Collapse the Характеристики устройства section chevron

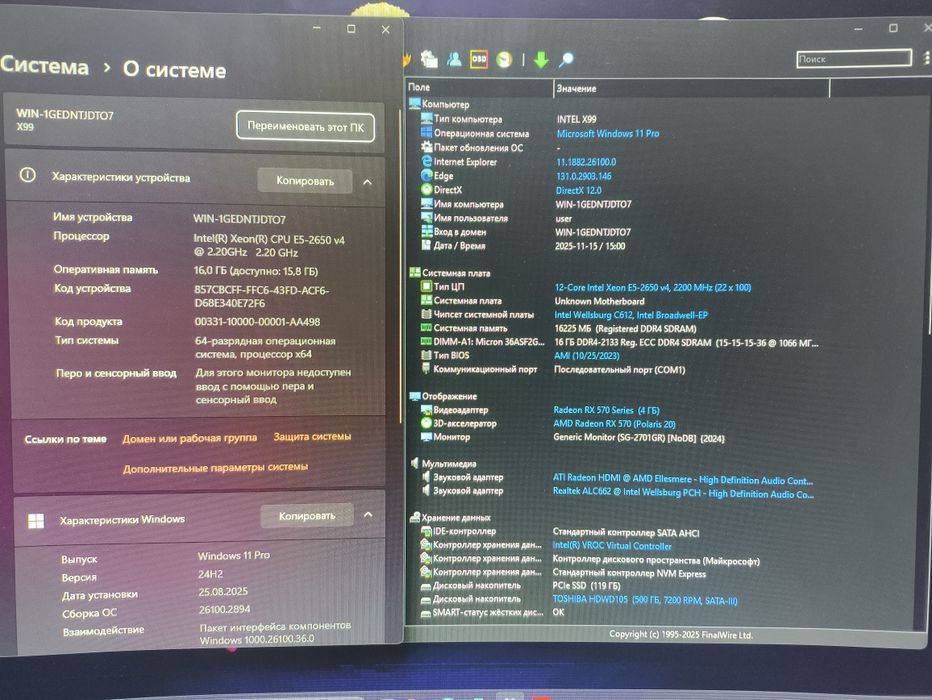(367, 182)
